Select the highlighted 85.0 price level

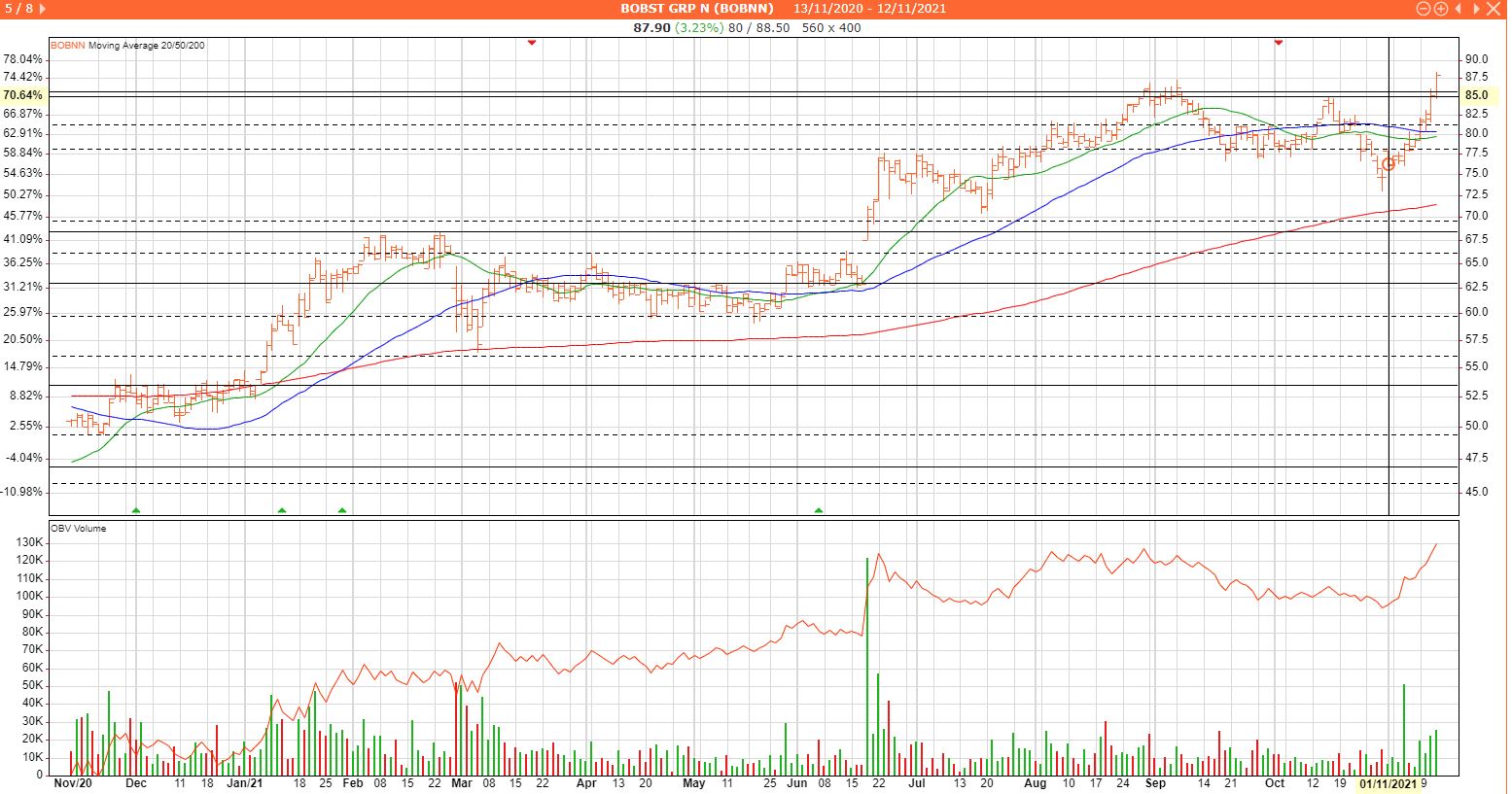pyautogui.click(x=1477, y=95)
